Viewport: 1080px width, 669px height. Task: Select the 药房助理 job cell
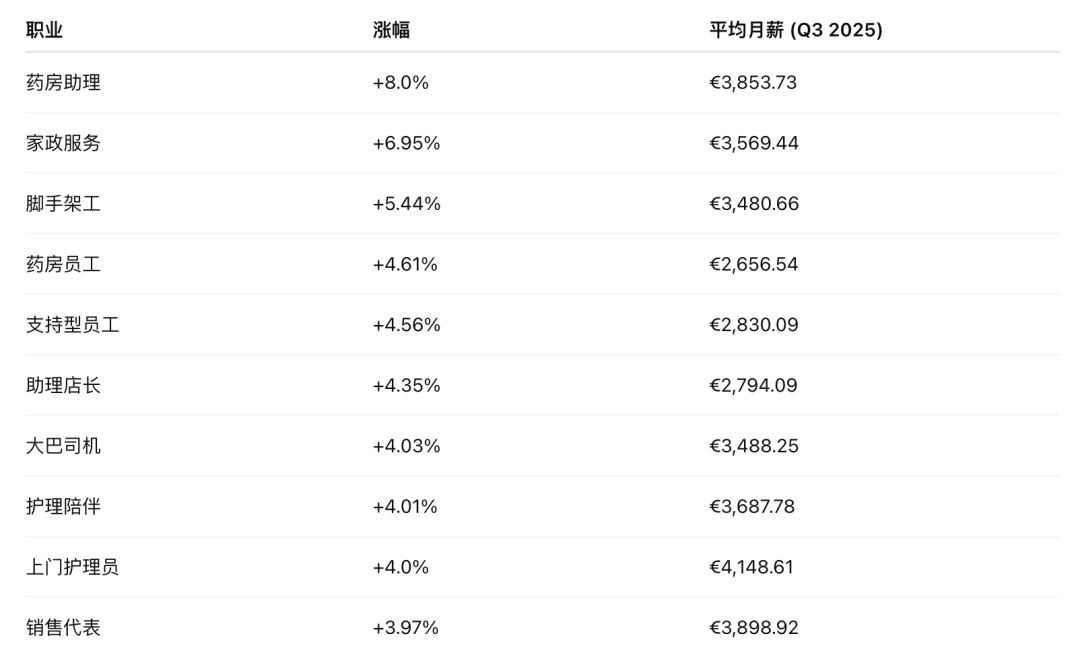tap(63, 83)
